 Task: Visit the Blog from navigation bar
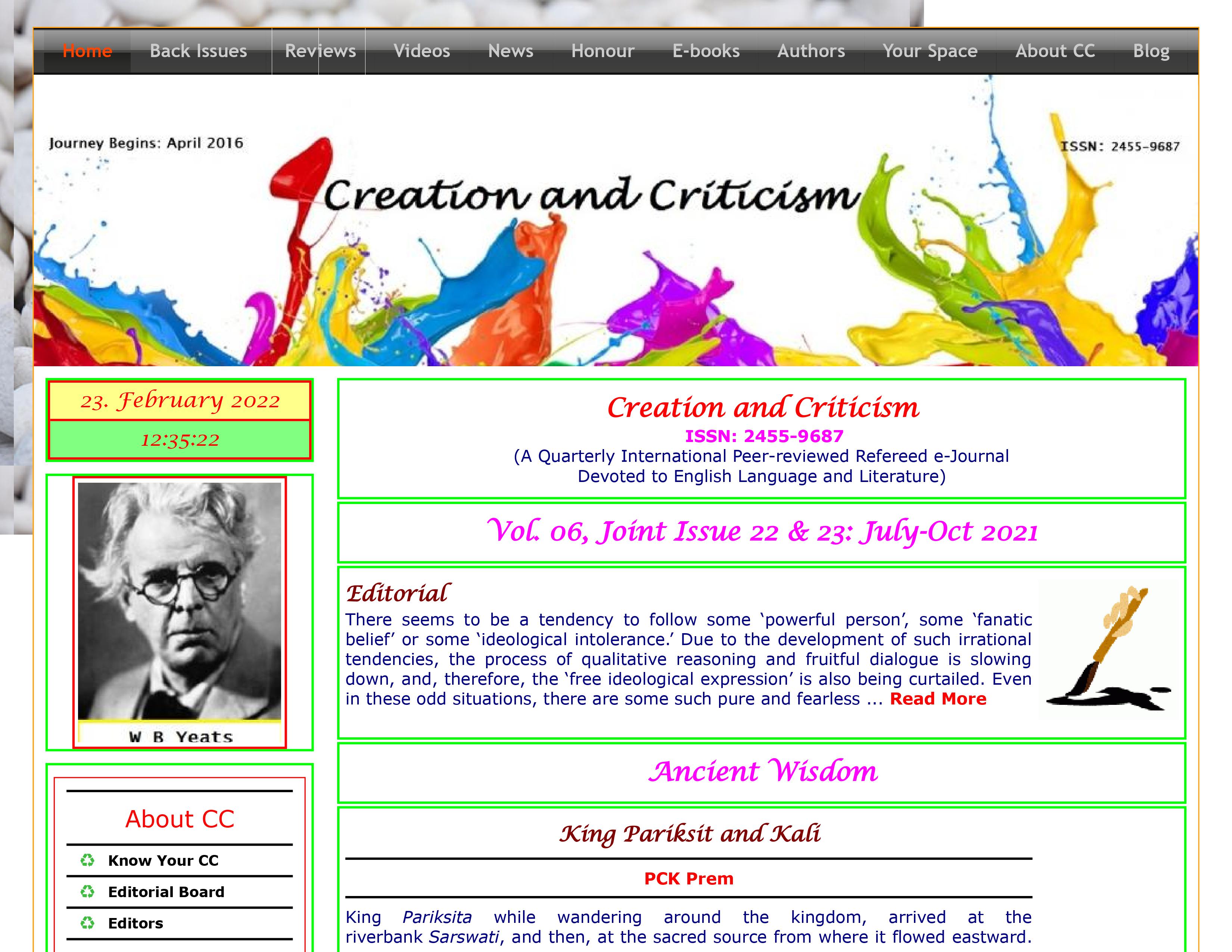pyautogui.click(x=1151, y=51)
